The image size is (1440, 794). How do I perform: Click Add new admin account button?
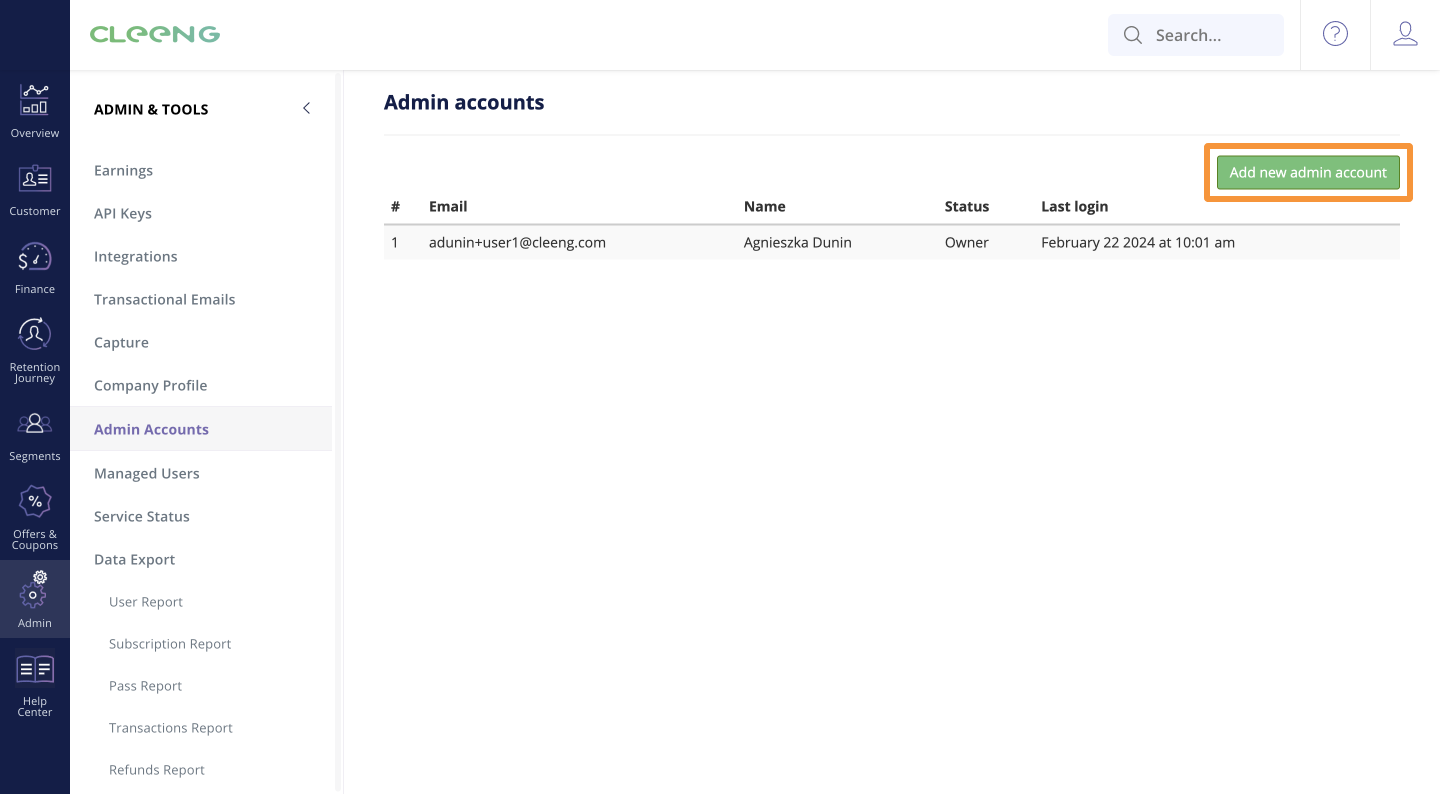tap(1308, 172)
